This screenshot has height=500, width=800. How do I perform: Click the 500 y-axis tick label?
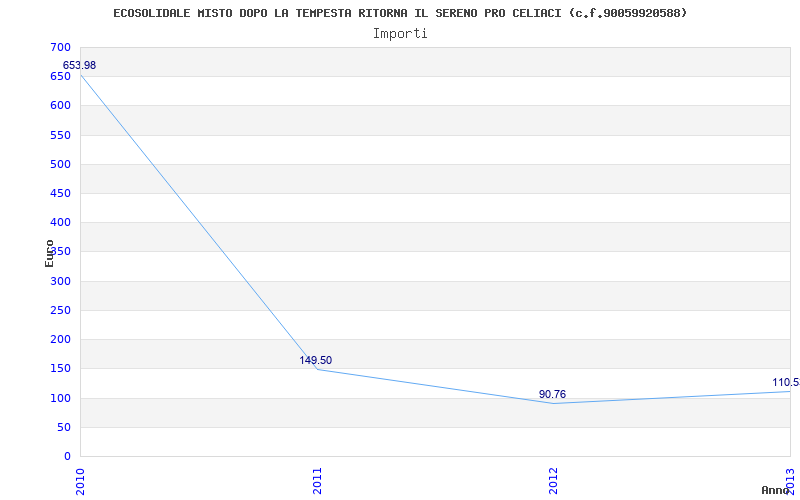[x=60, y=164]
